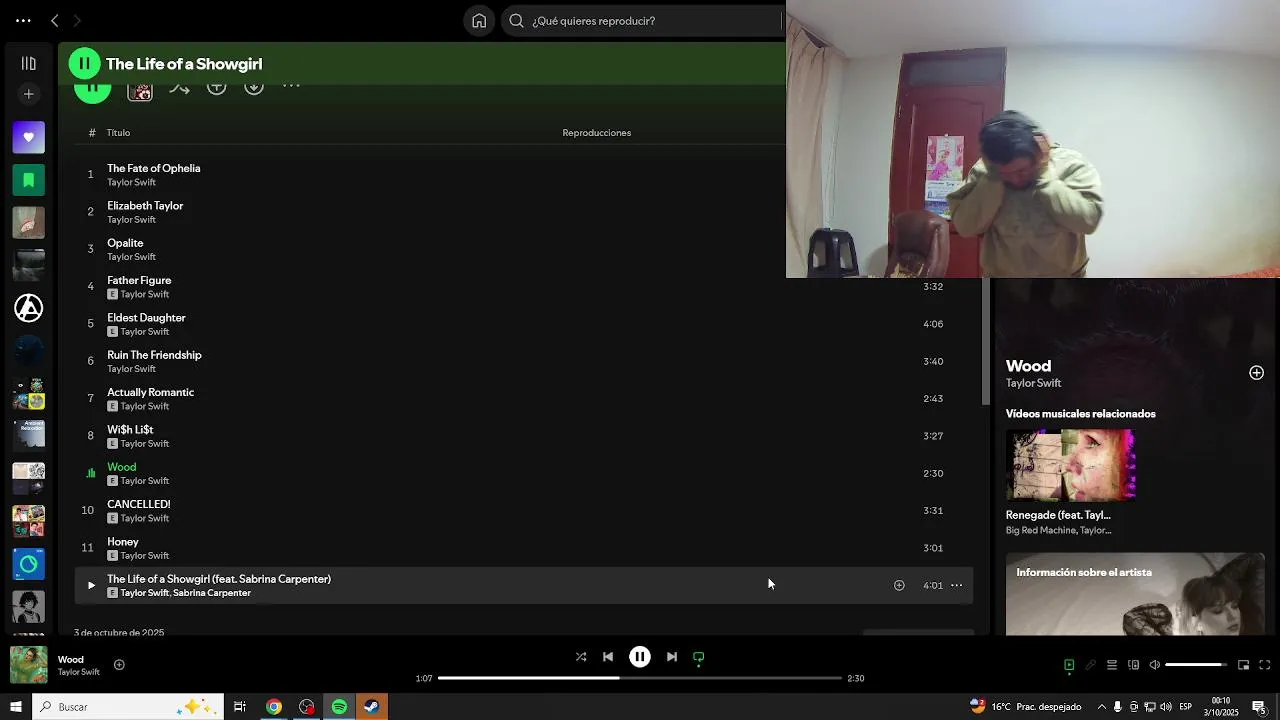This screenshot has width=1280, height=720.
Task: Open Información sobre el artista card
Action: pyautogui.click(x=1135, y=594)
